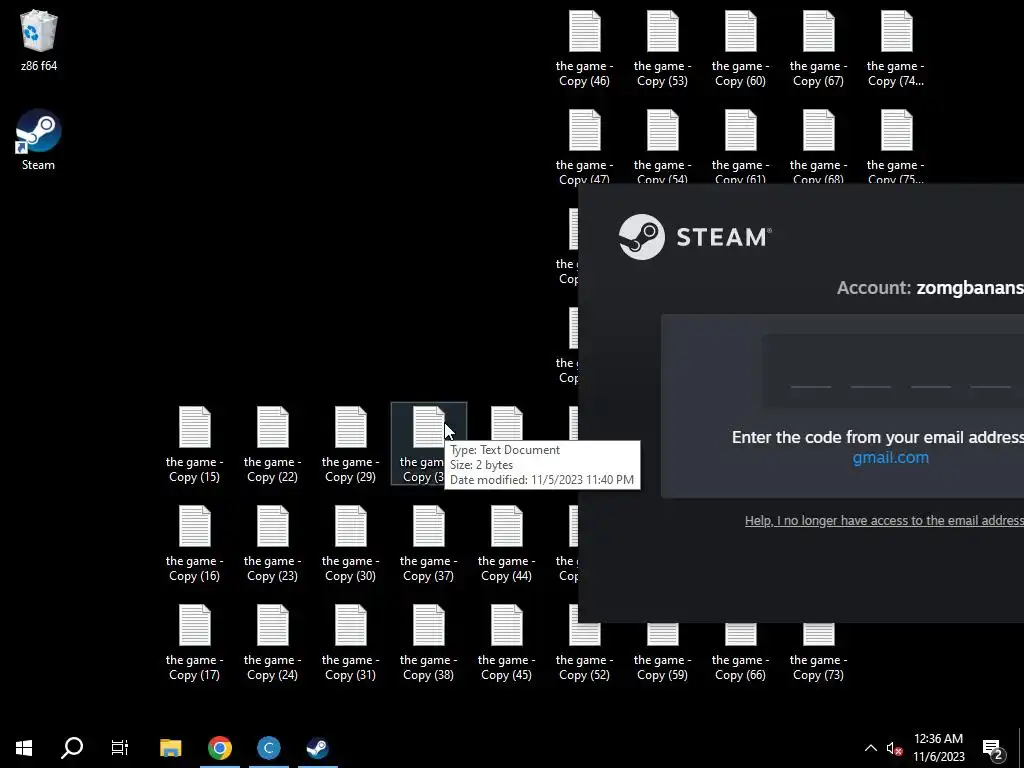The height and width of the screenshot is (768, 1024).
Task: Select the game - Copy (31) file
Action: coord(350,643)
